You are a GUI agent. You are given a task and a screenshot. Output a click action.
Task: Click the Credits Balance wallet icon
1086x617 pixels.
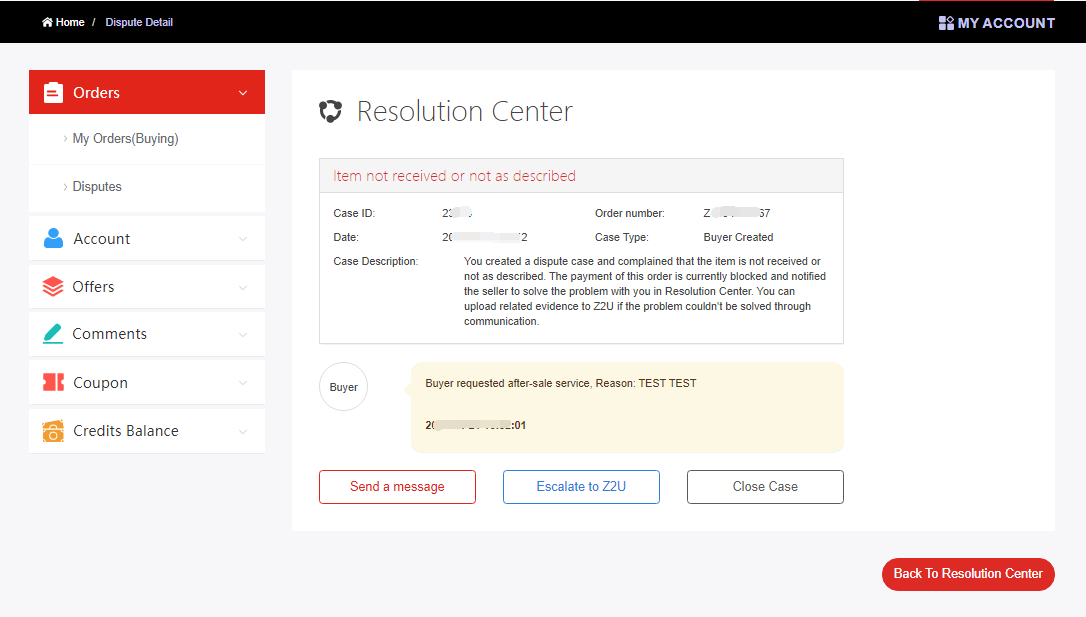pyautogui.click(x=53, y=431)
